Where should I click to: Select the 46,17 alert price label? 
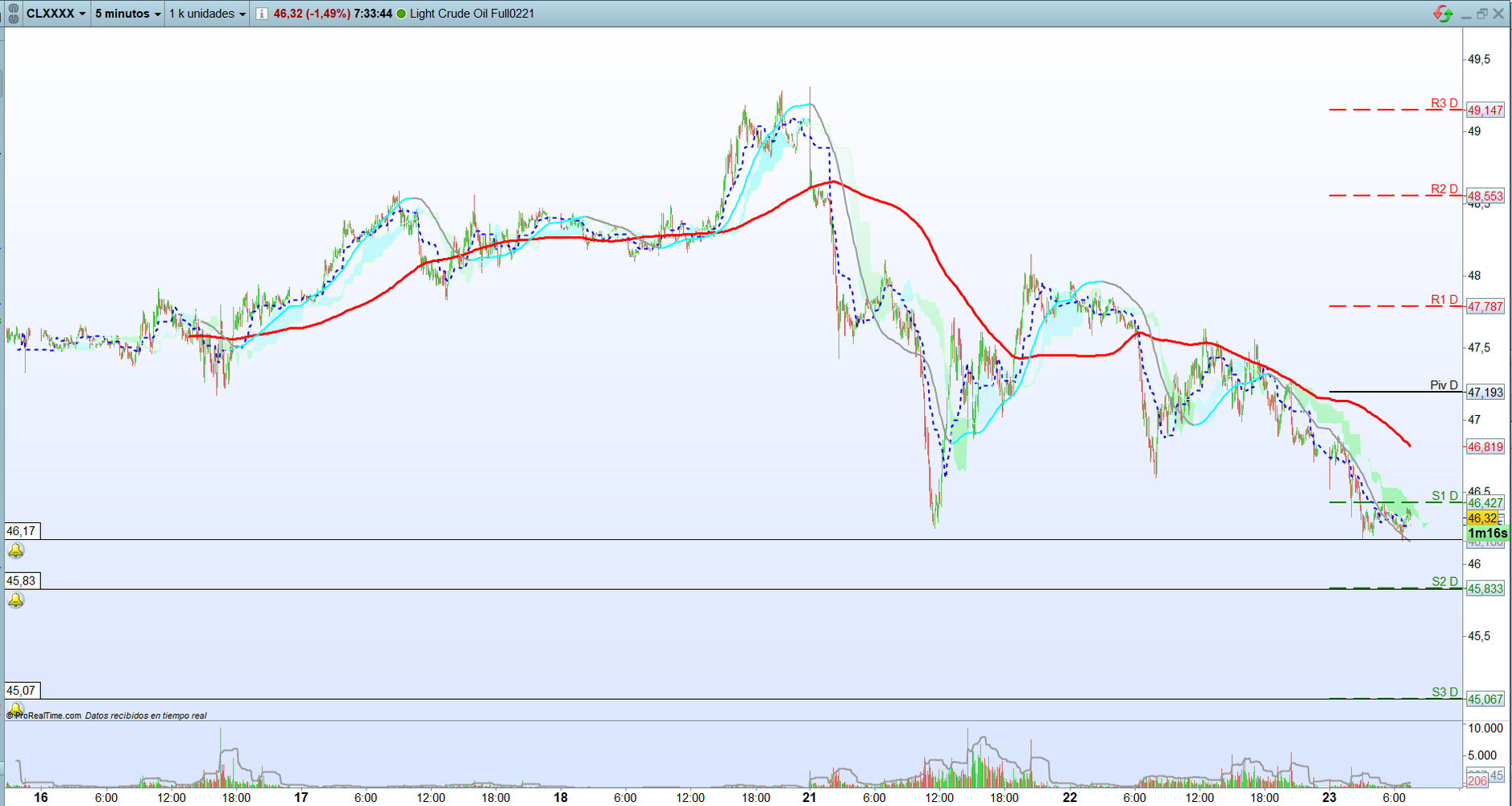pos(22,531)
